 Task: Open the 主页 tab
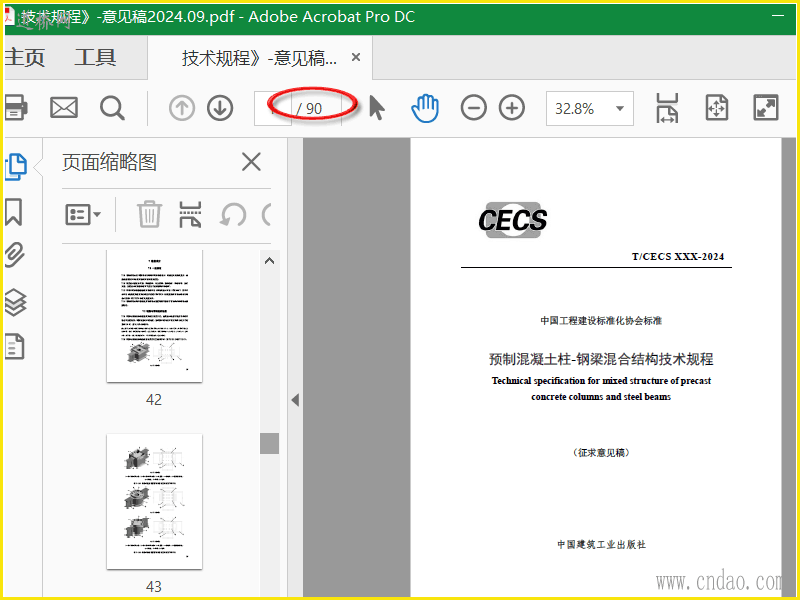pos(24,58)
